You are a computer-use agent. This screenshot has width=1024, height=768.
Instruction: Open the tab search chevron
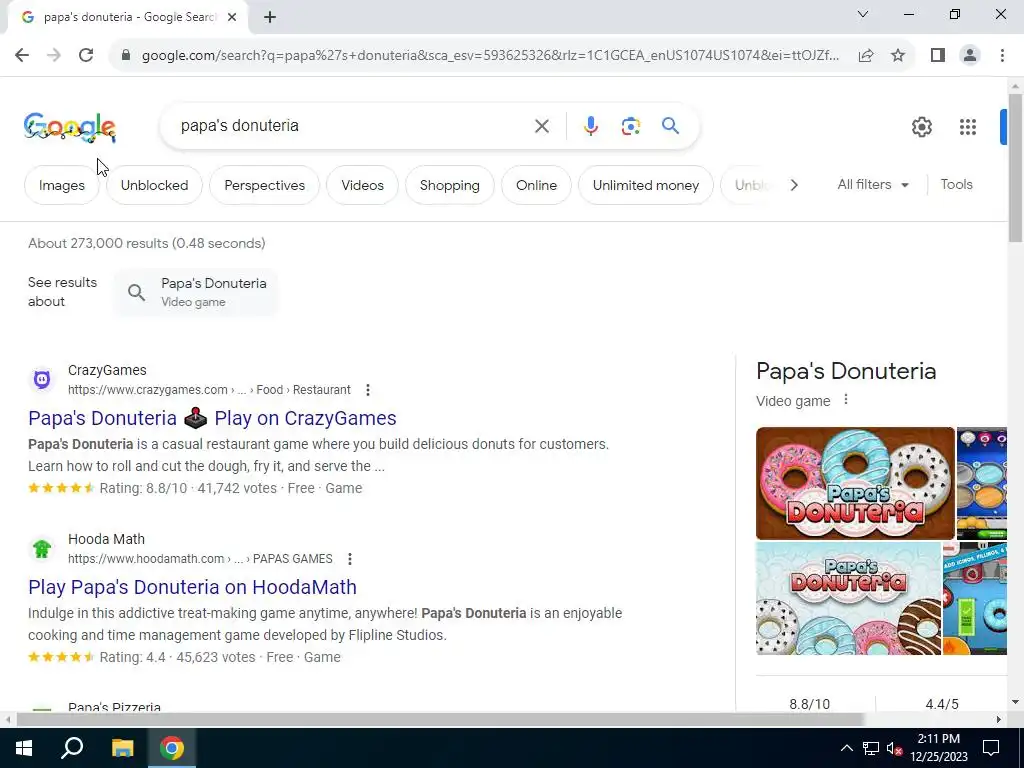863,14
